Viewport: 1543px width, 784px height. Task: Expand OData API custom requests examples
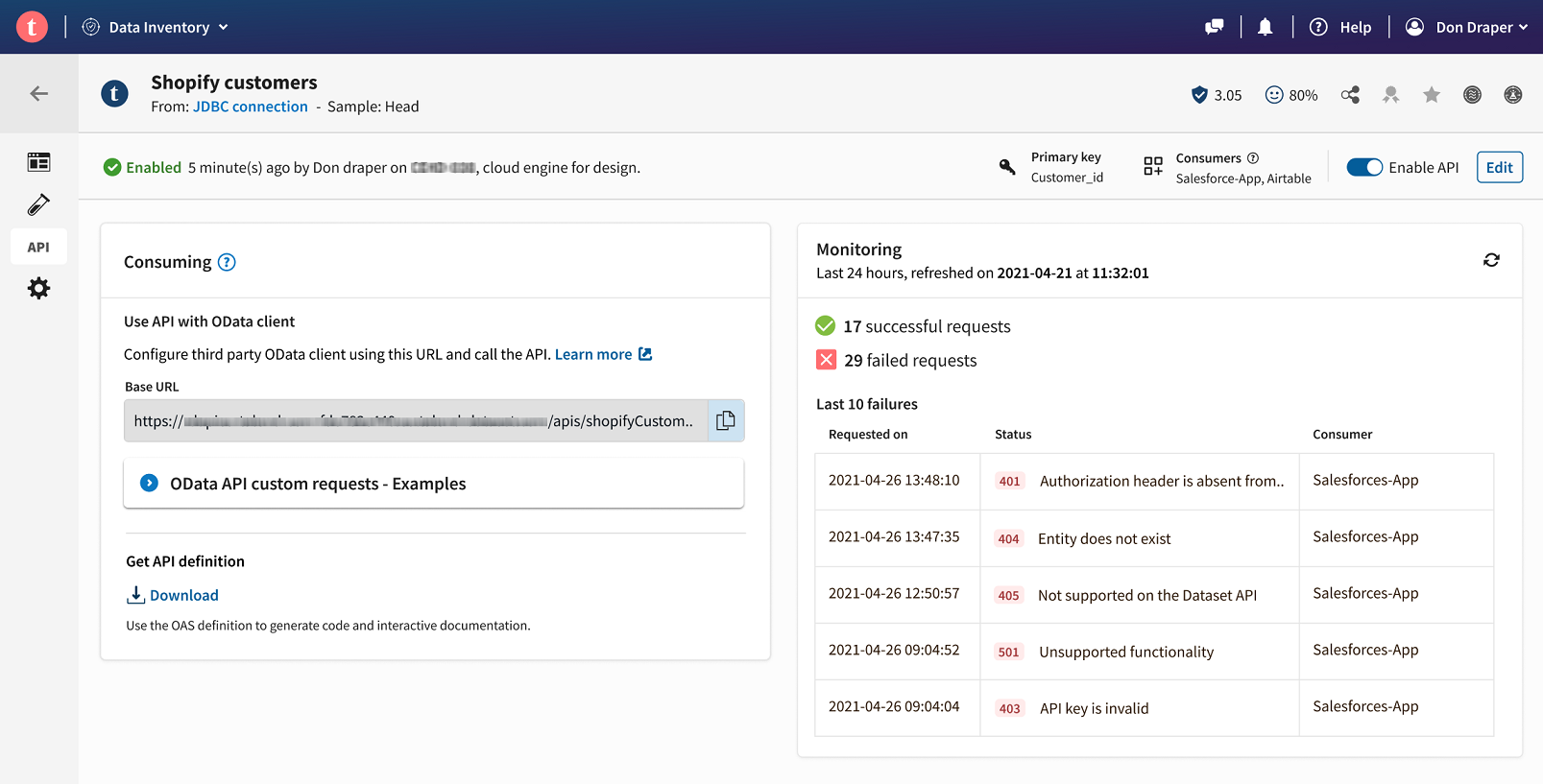click(x=149, y=484)
